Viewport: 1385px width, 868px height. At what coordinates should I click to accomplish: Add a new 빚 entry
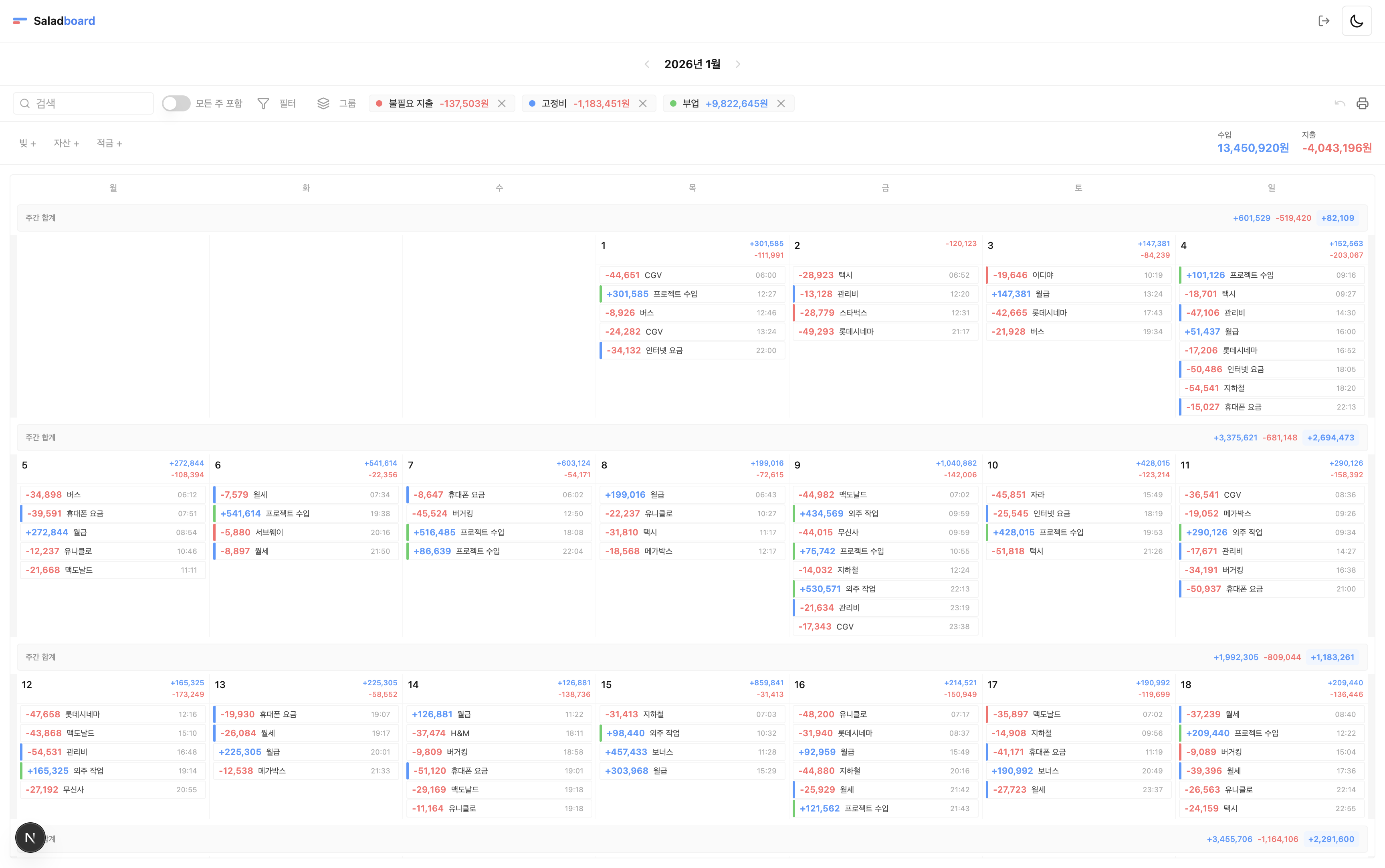28,143
